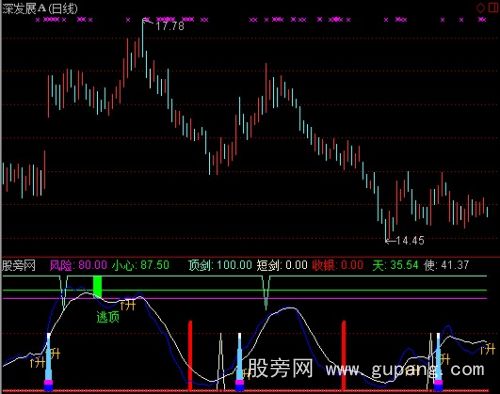Click the 风险: 80.00 indicator readout
Screen dimensions: 500x394
(78, 265)
